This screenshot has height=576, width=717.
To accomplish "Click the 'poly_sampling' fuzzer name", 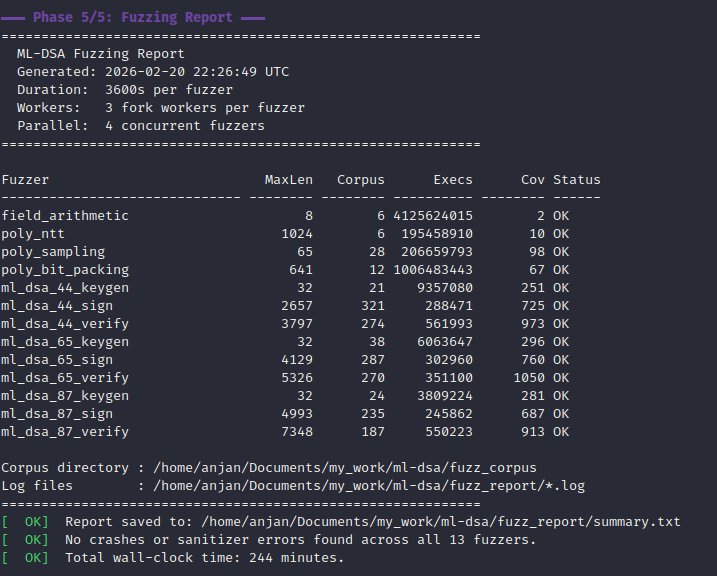I will pyautogui.click(x=53, y=252).
